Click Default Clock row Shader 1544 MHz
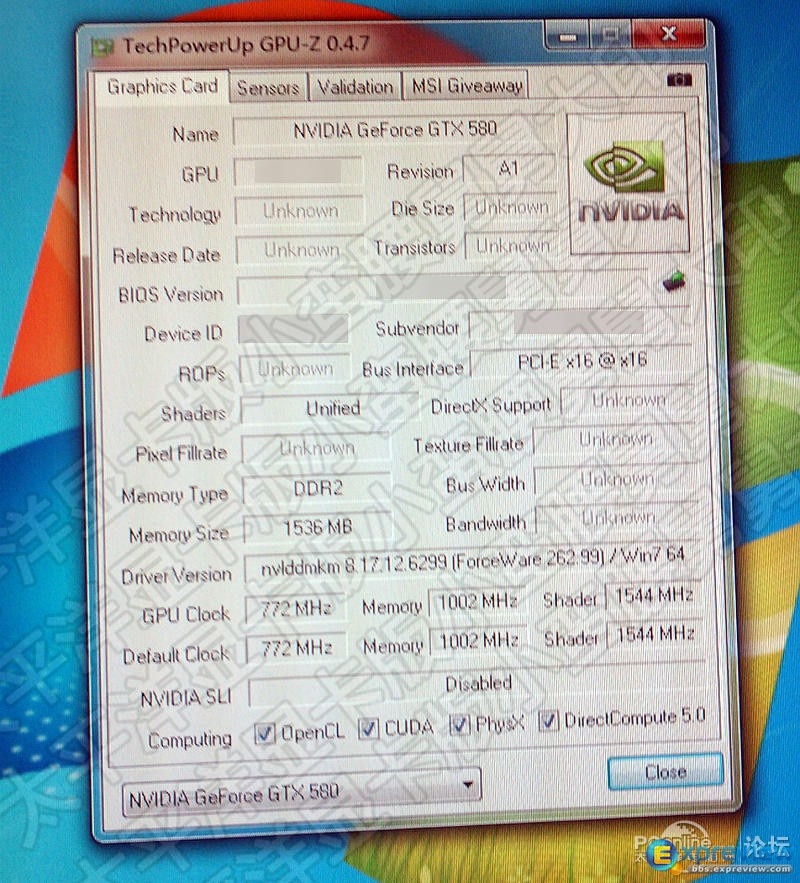Viewport: 800px width, 883px height. (x=655, y=635)
